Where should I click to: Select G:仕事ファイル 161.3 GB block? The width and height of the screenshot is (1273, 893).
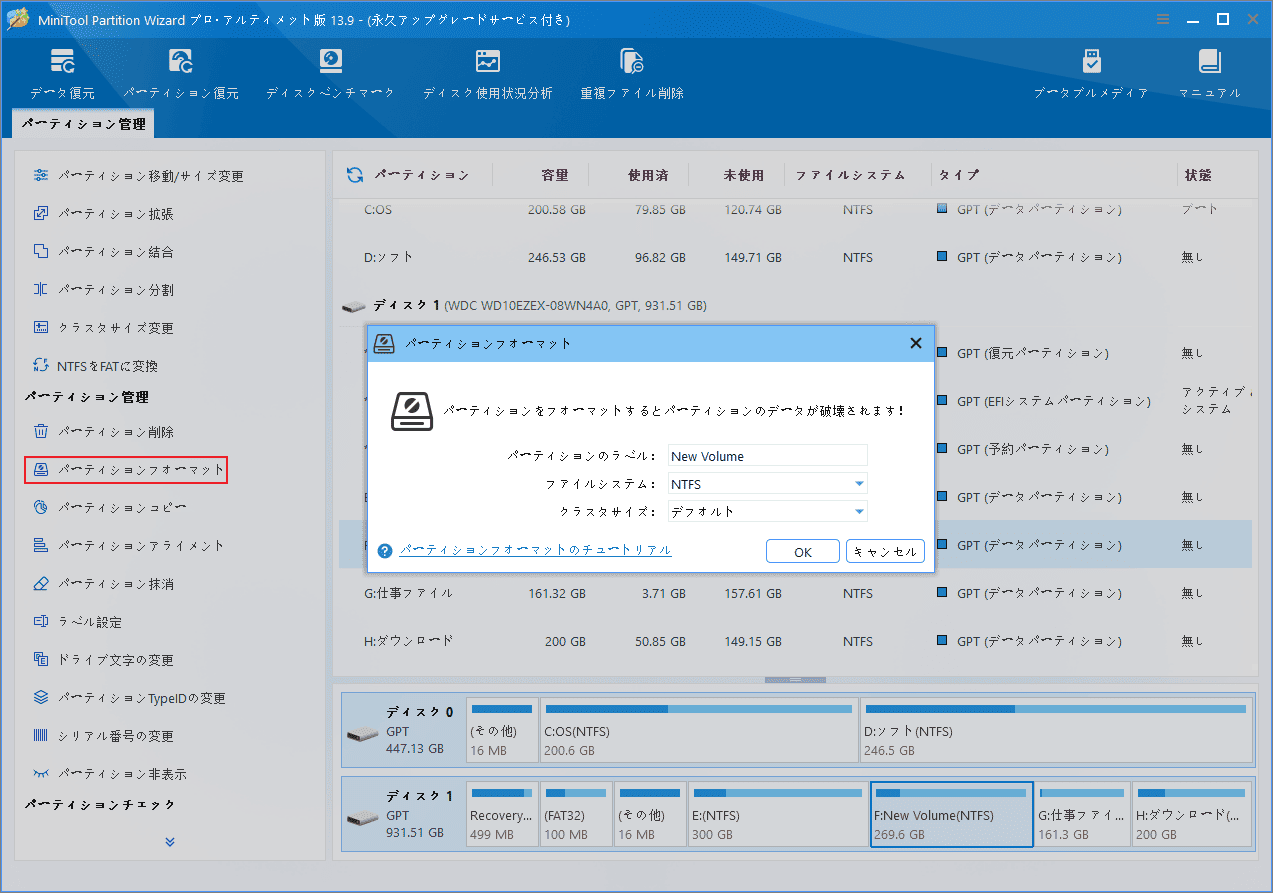tap(1083, 814)
